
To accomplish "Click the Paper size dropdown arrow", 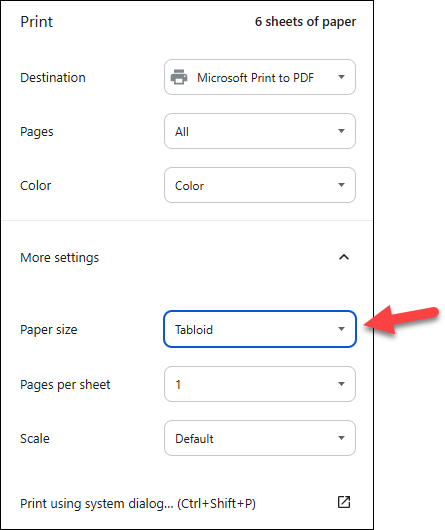I will (x=341, y=329).
